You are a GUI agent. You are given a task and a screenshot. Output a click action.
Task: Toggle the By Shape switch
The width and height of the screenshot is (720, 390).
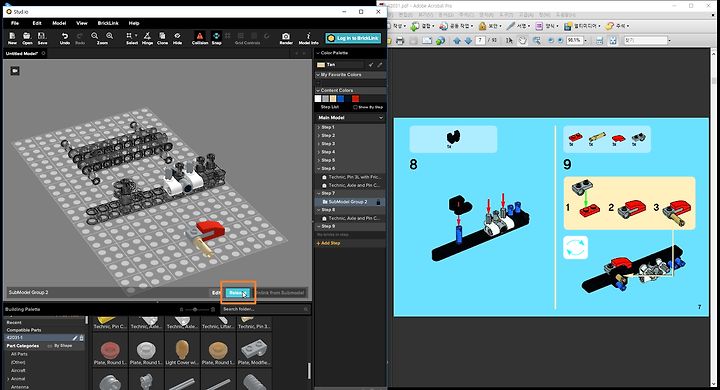[x=50, y=345]
